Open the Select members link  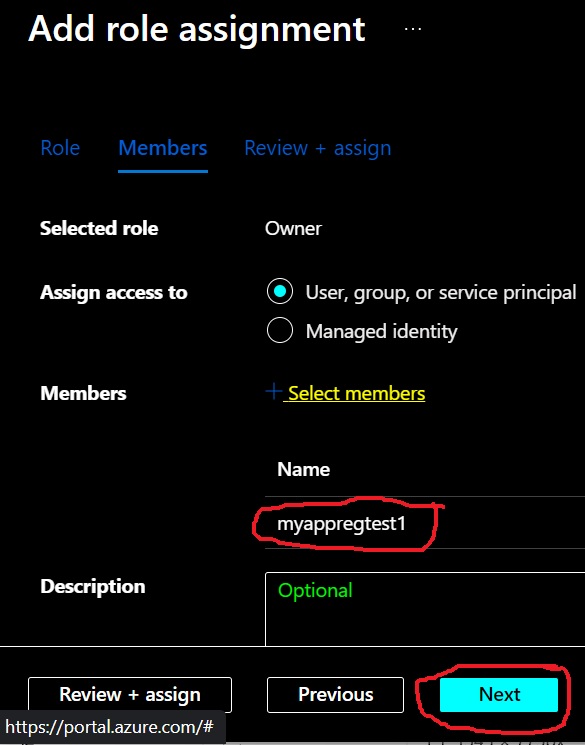(356, 393)
